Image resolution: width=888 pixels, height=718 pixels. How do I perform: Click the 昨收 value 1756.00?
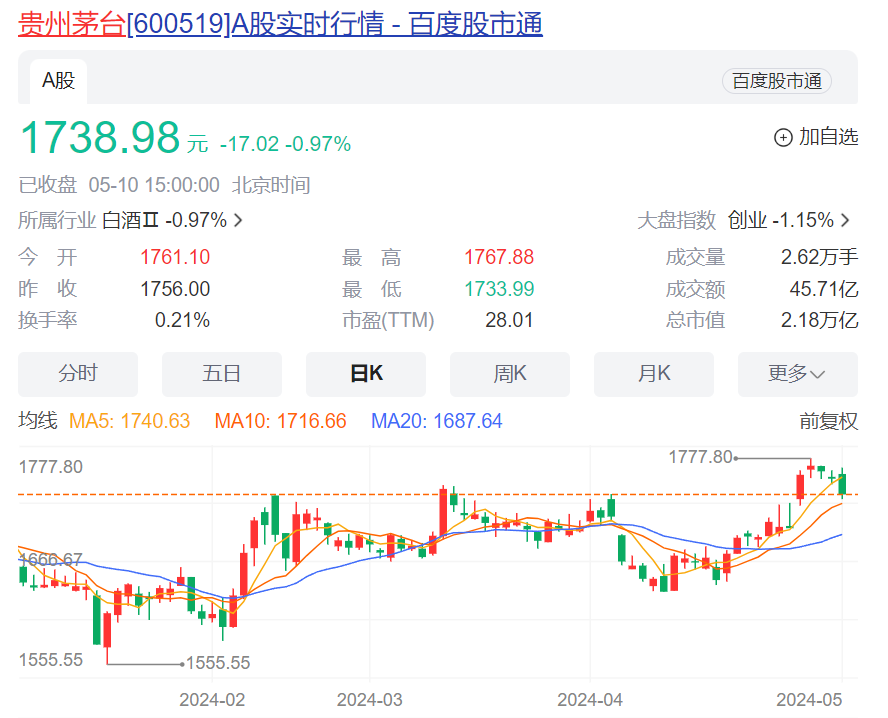(175, 289)
